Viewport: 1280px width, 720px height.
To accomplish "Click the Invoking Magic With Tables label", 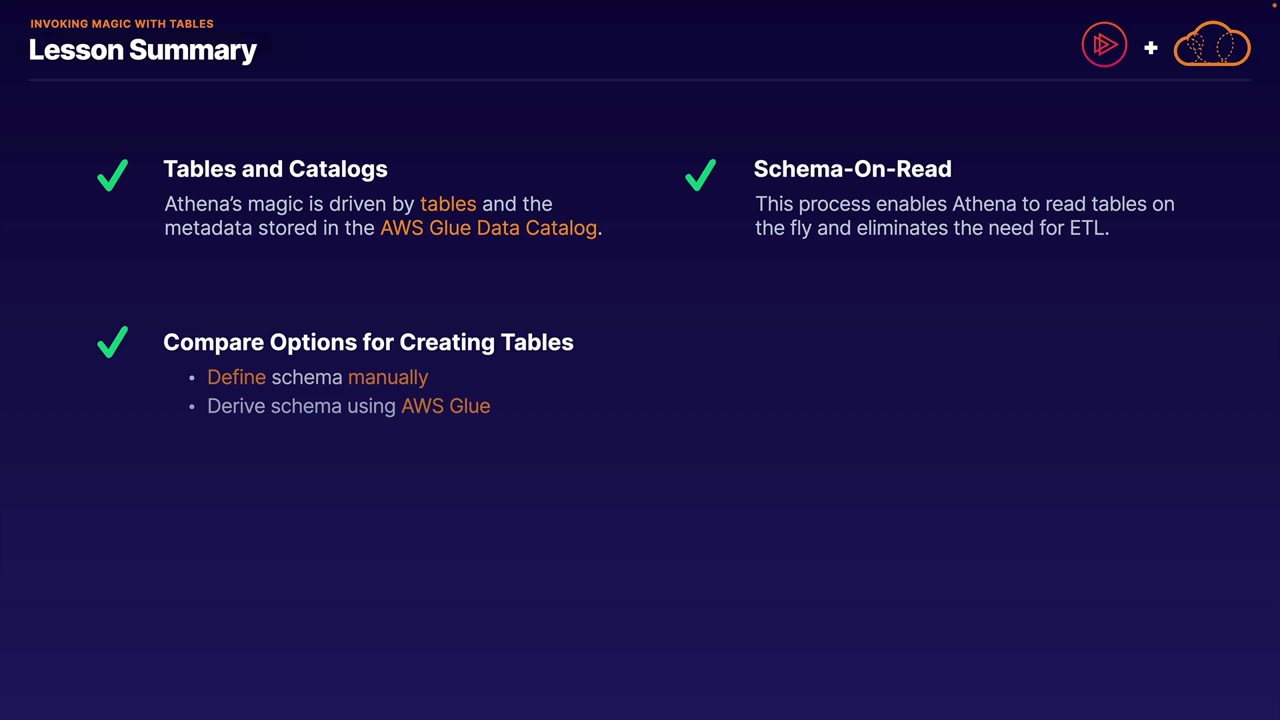I will [x=122, y=23].
